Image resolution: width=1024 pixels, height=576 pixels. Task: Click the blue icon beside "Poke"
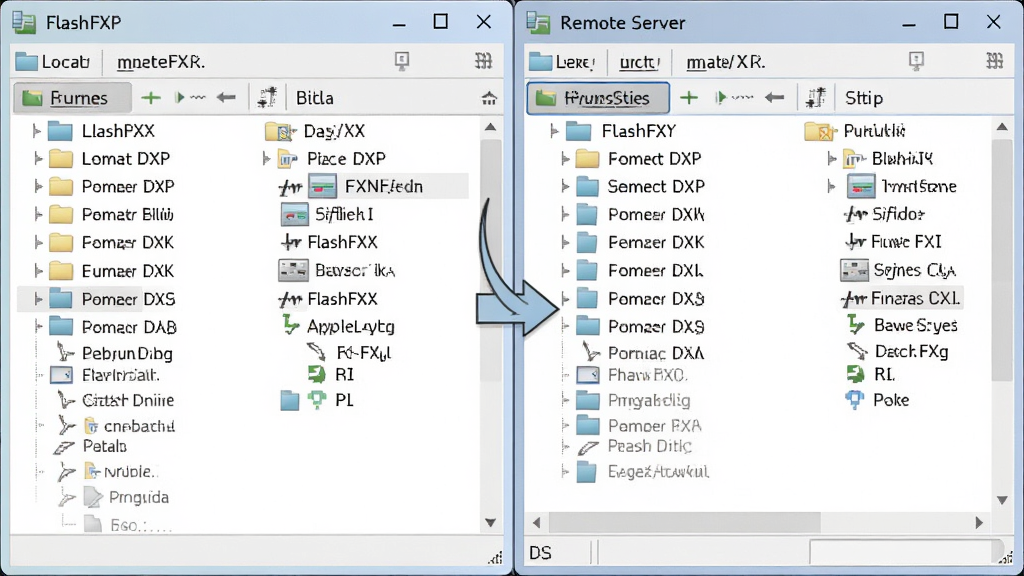coord(855,400)
